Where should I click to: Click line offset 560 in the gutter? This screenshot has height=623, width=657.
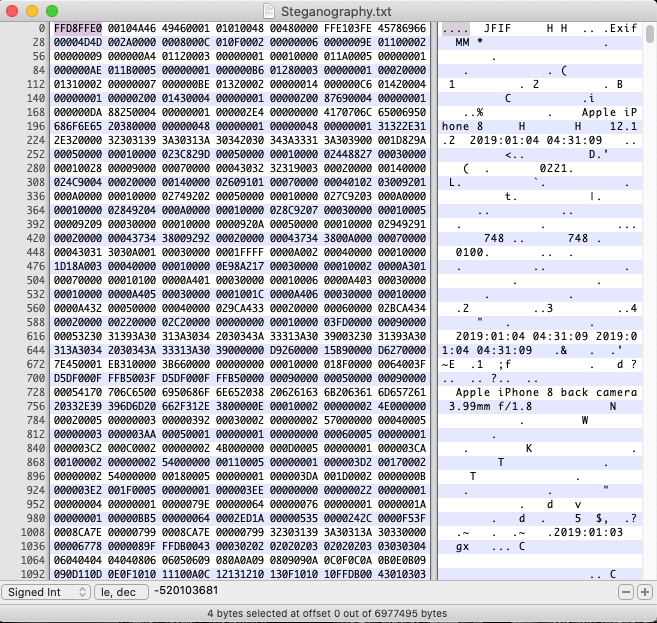click(36, 308)
